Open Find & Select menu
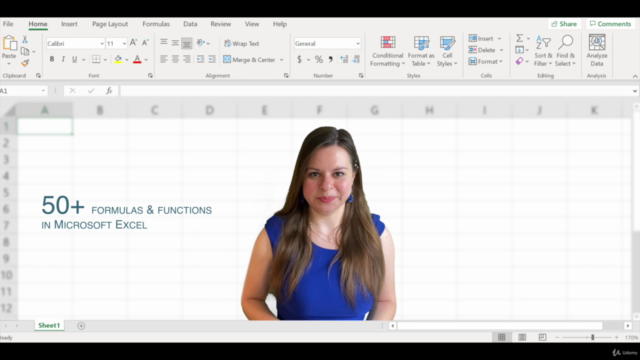Image resolution: width=640 pixels, height=360 pixels. click(565, 51)
